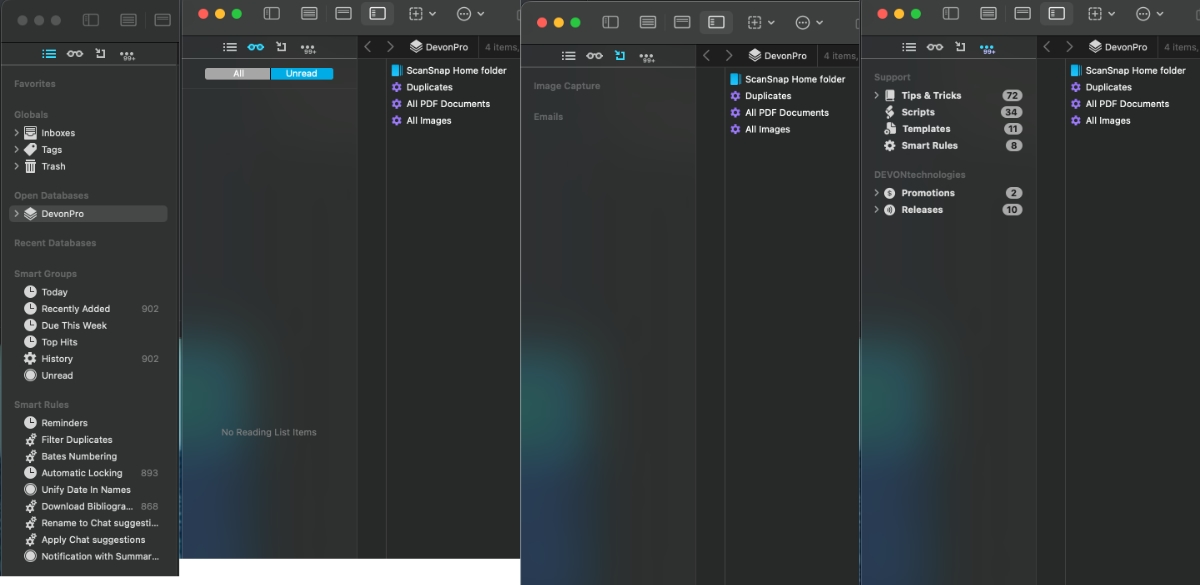
Task: Open the Trash in the sidebar
Action: click(53, 167)
